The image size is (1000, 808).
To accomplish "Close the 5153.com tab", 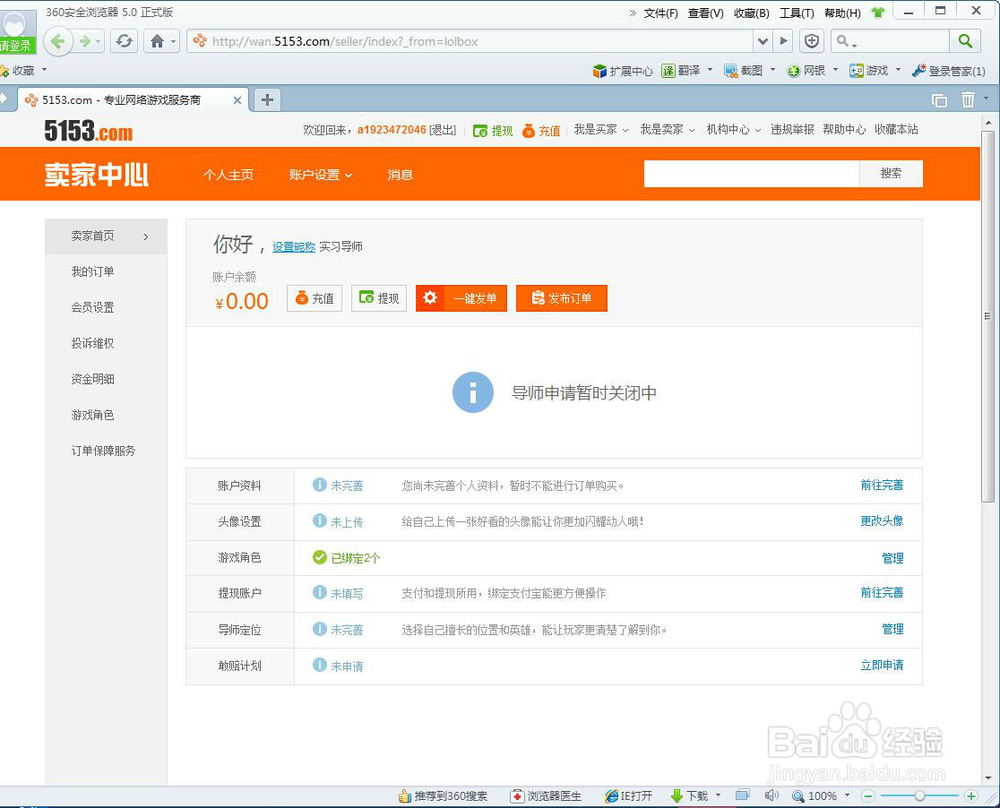I will click(237, 100).
